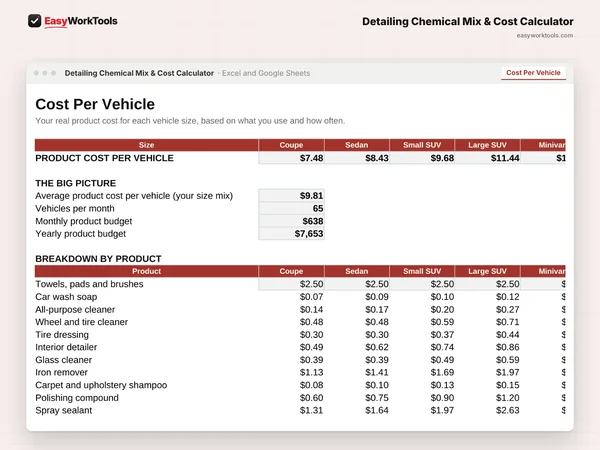The image size is (600, 450).
Task: Select the Iron remover row label
Action: point(61,372)
